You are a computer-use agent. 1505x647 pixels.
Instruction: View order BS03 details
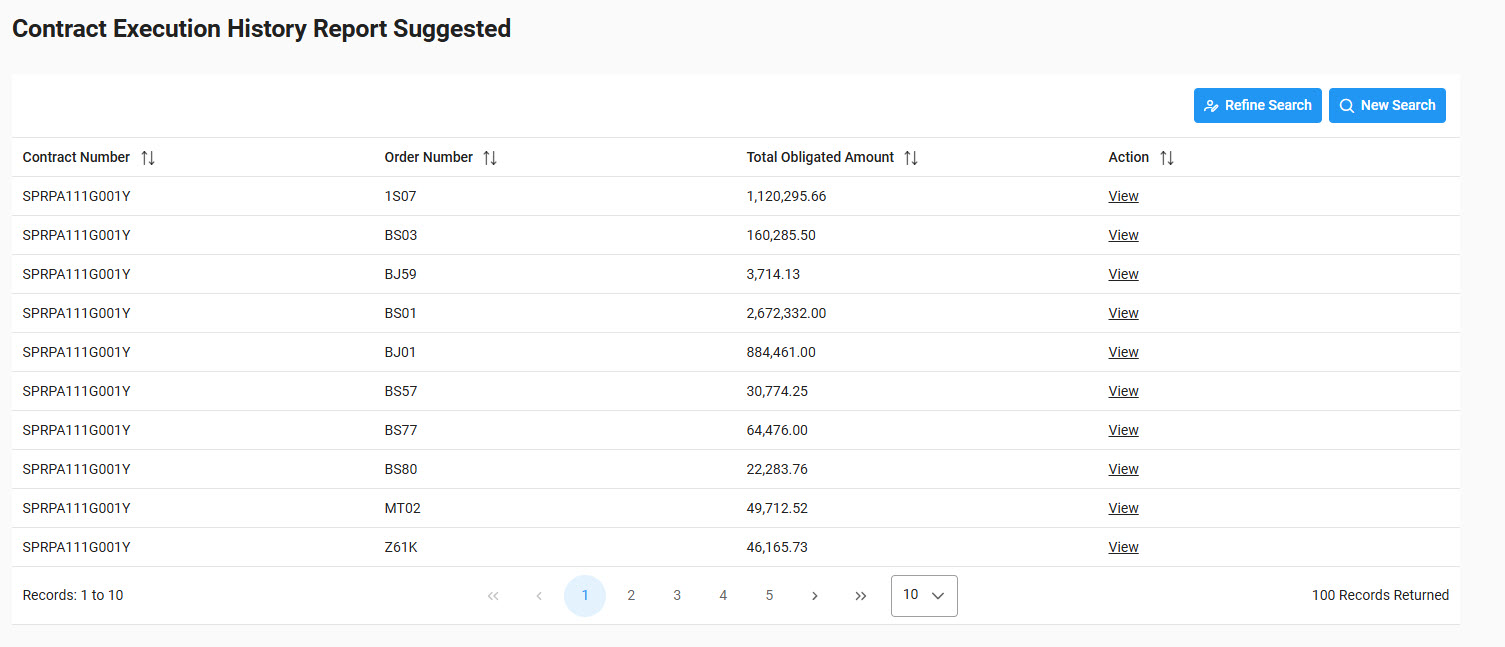1123,236
